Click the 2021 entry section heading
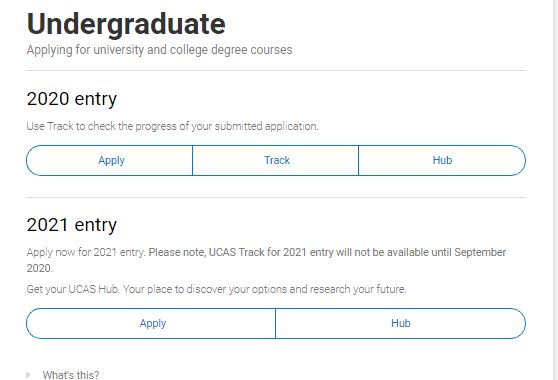This screenshot has width=558, height=380. click(x=72, y=225)
